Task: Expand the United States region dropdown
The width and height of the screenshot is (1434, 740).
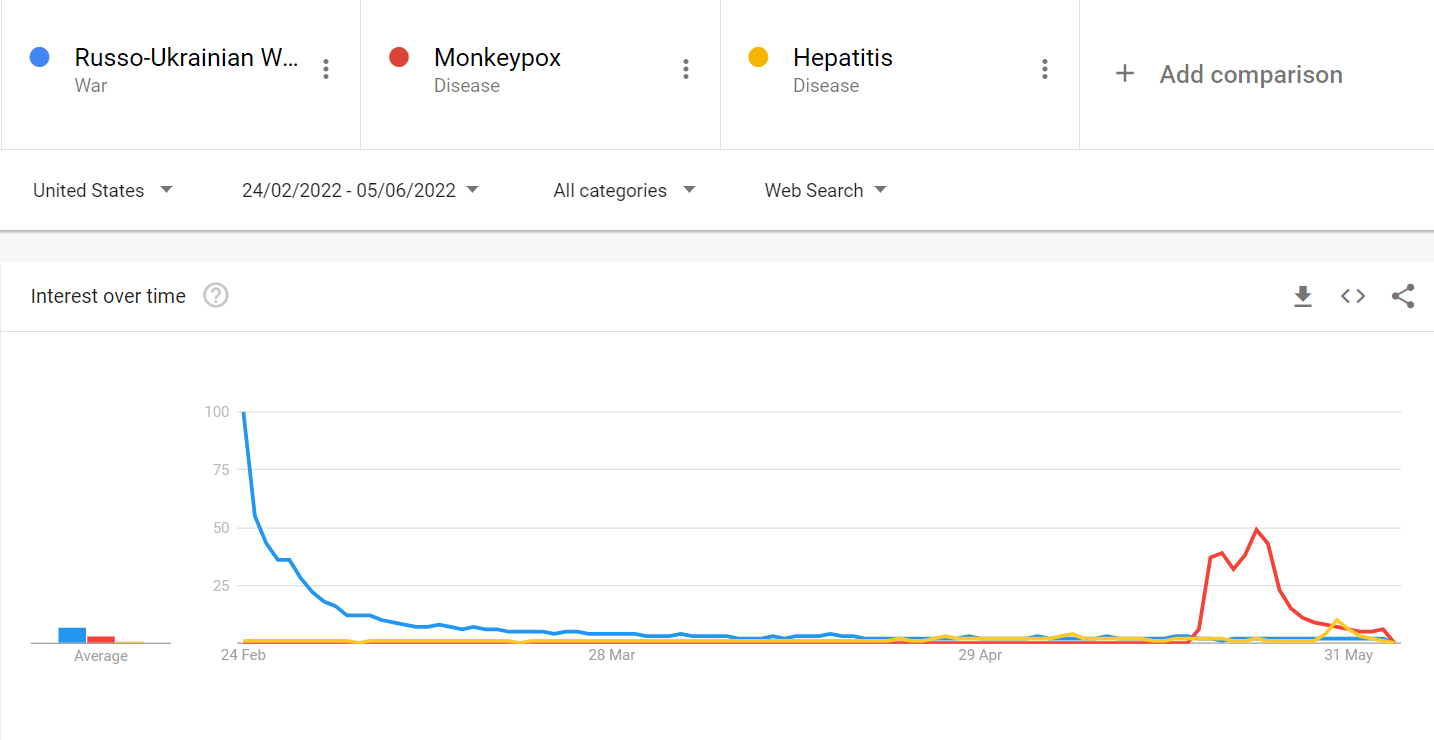Action: pyautogui.click(x=103, y=190)
